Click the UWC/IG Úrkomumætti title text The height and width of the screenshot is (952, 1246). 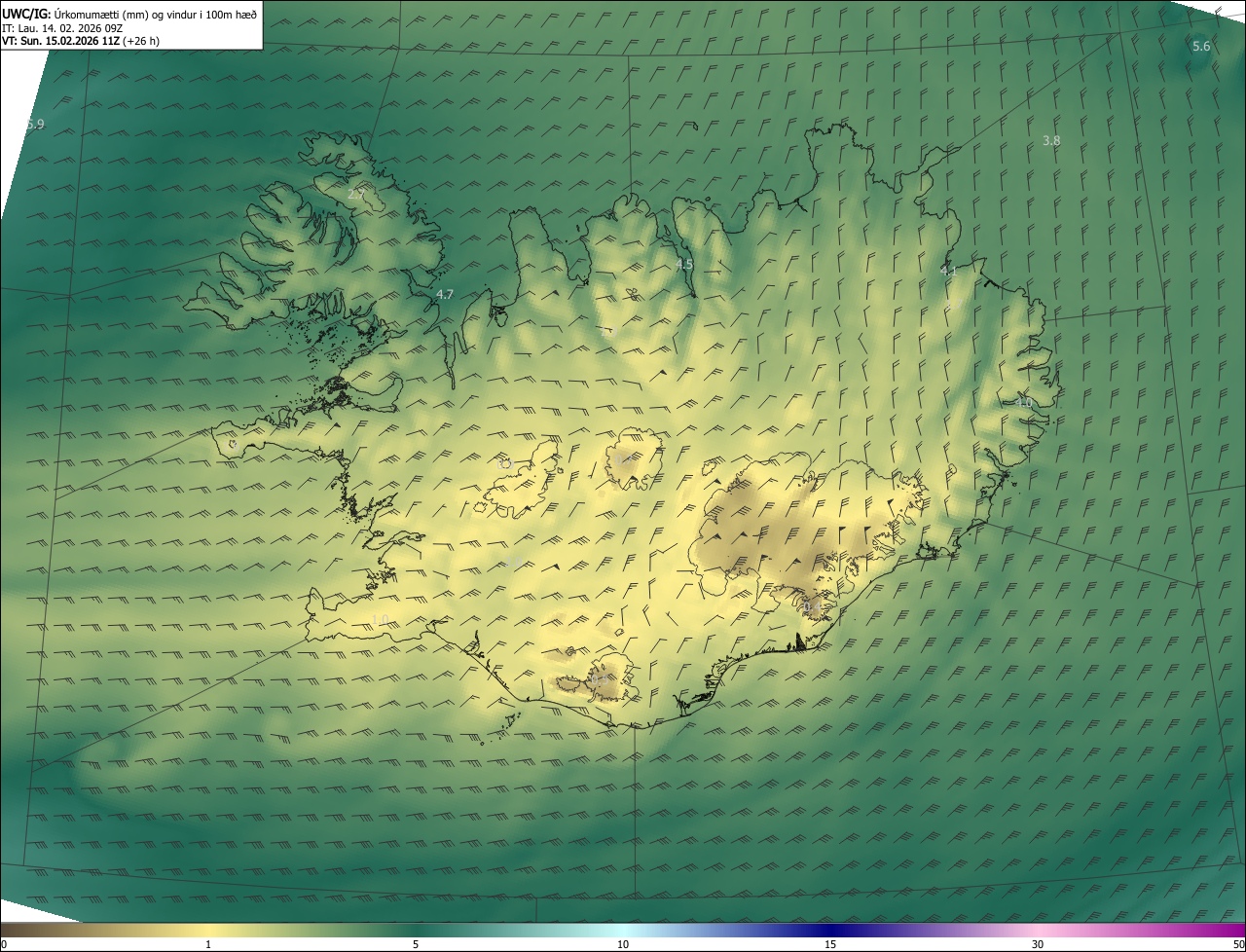click(129, 14)
